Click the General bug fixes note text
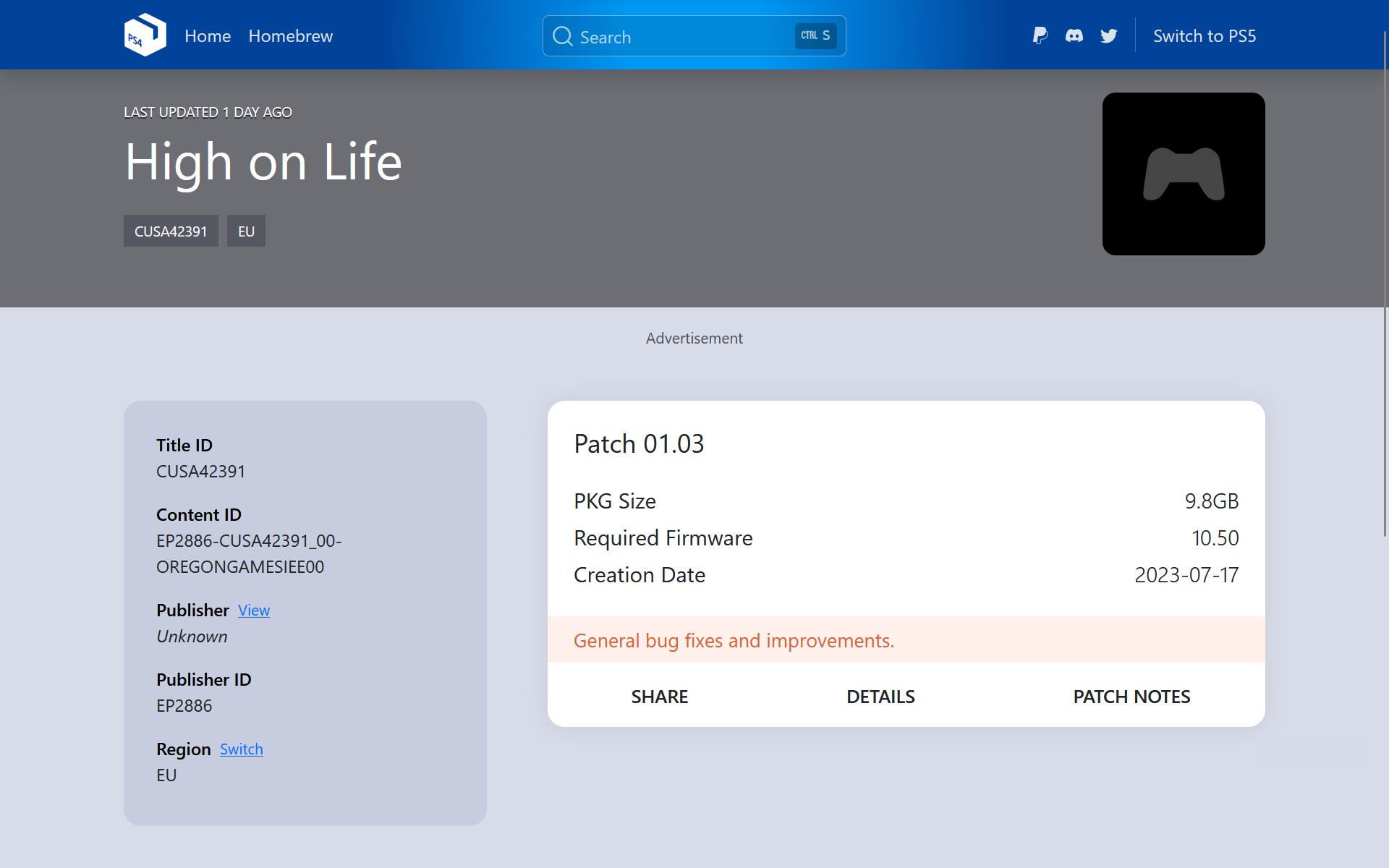 (734, 640)
